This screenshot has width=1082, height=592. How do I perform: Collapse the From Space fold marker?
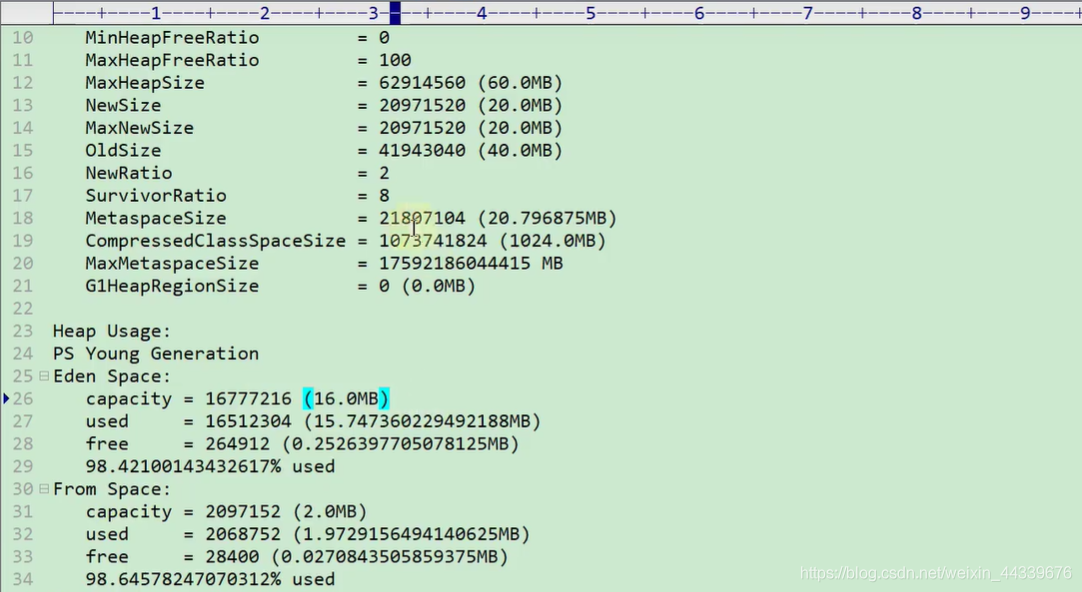44,489
